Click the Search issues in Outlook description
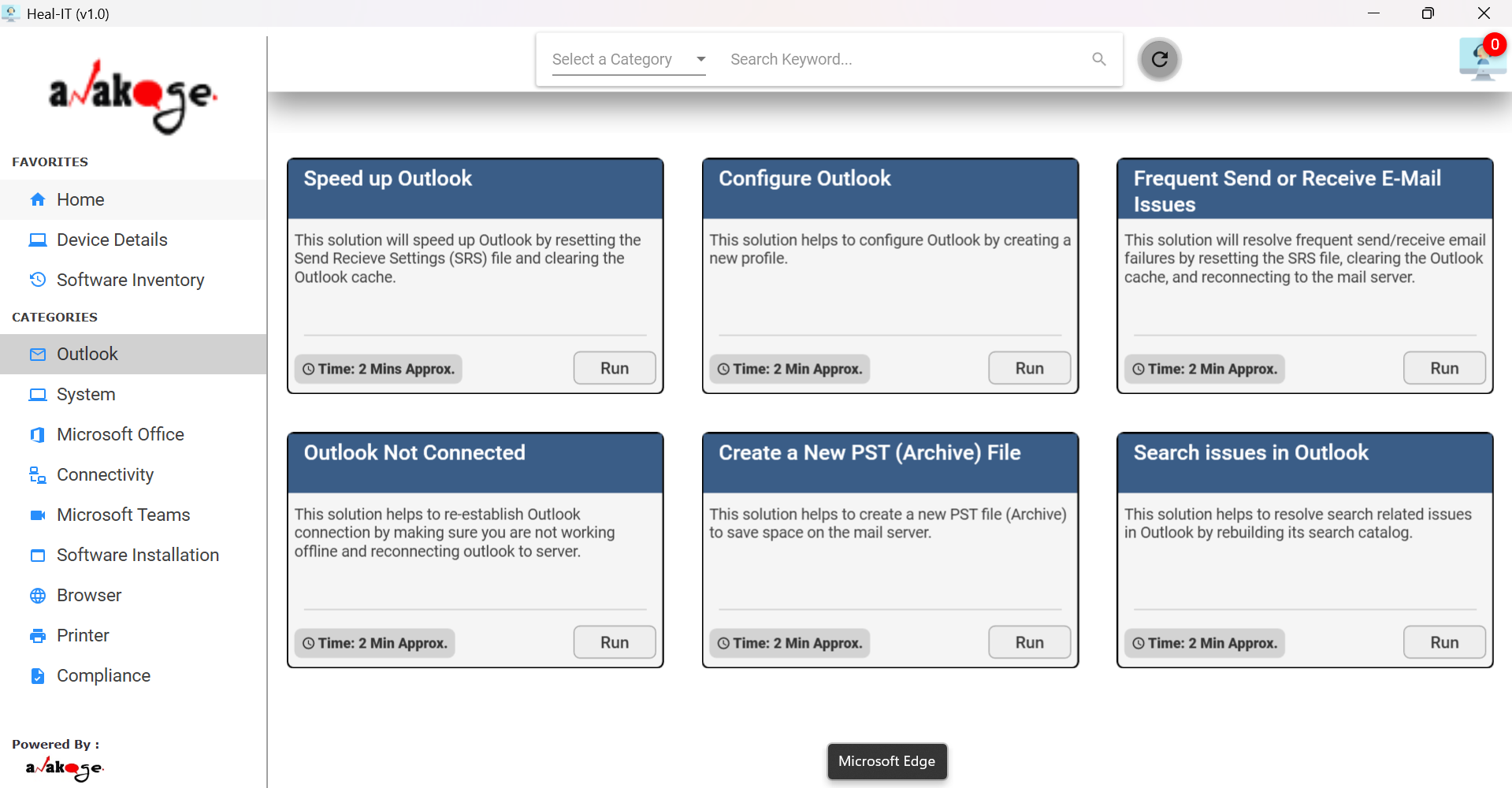The height and width of the screenshot is (788, 1512). [1298, 523]
